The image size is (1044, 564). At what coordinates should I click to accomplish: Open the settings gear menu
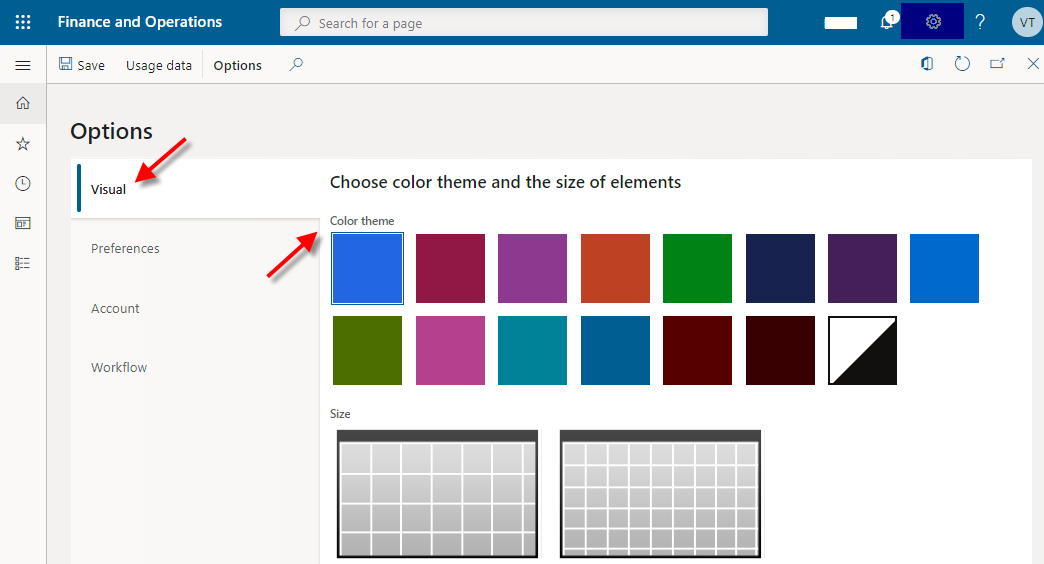[x=933, y=22]
